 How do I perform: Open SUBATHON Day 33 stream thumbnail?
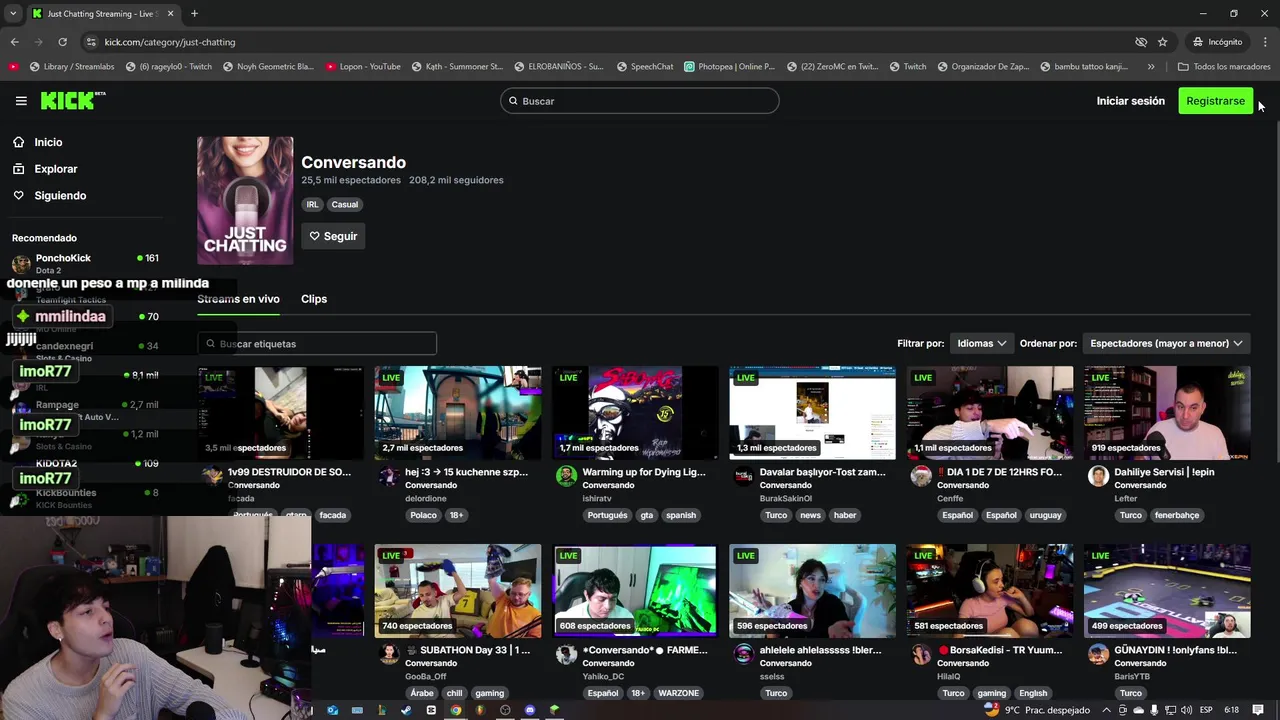point(458,591)
